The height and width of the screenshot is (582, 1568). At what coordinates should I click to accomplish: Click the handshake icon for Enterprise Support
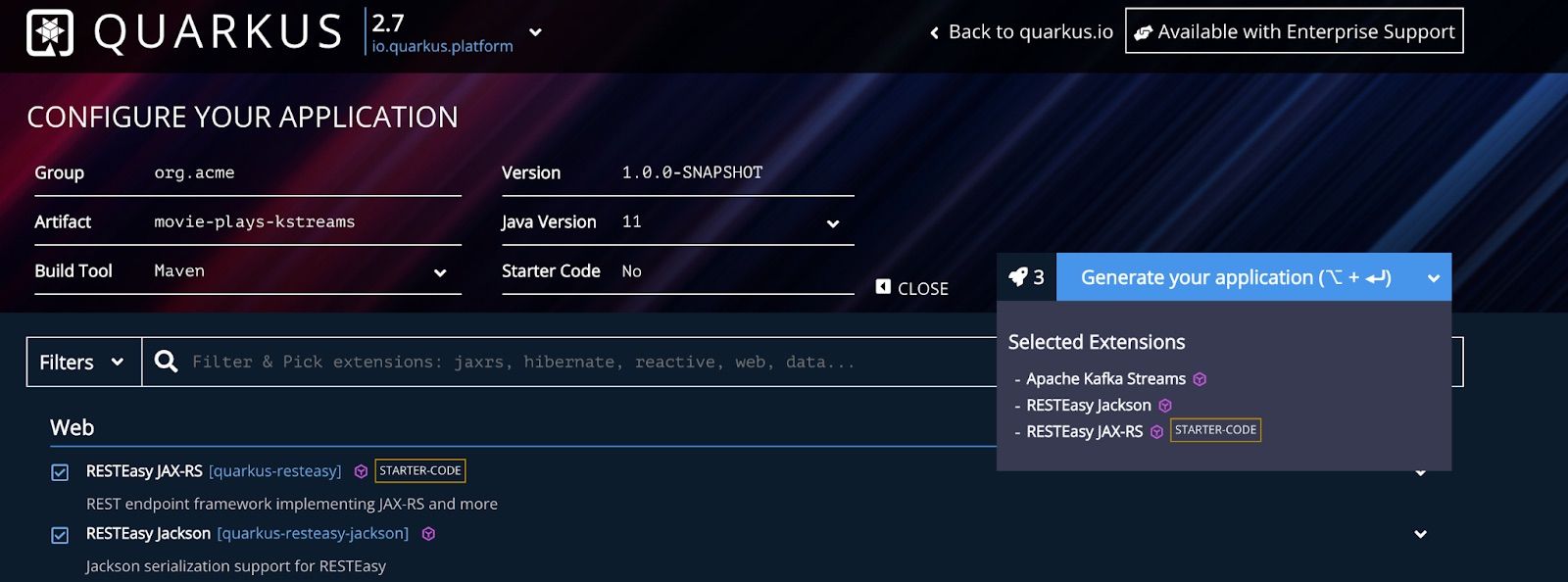[x=1143, y=32]
